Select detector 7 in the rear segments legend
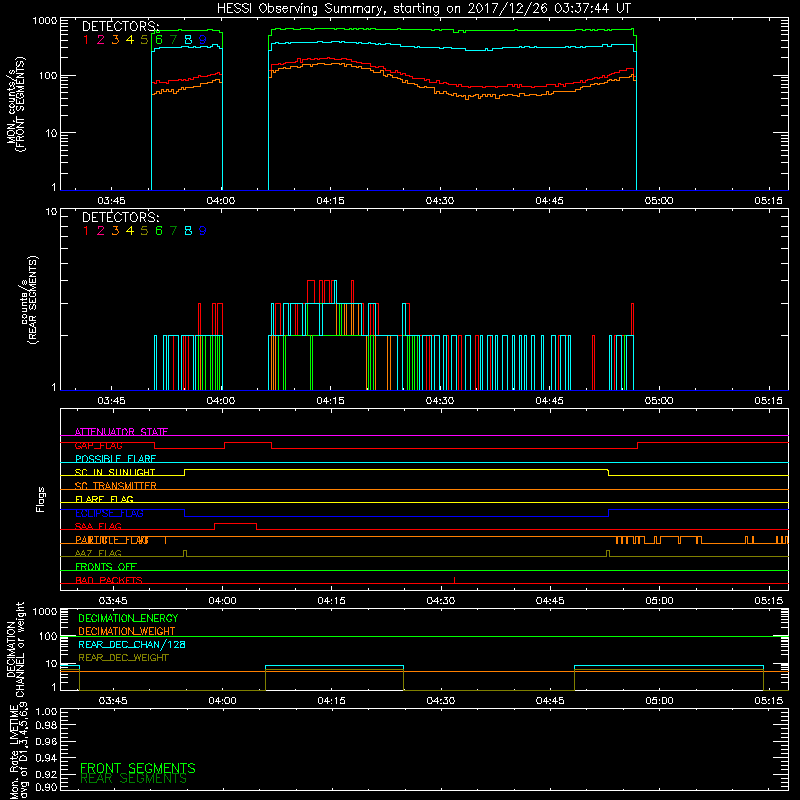Viewport: 800px width, 800px height. point(173,231)
